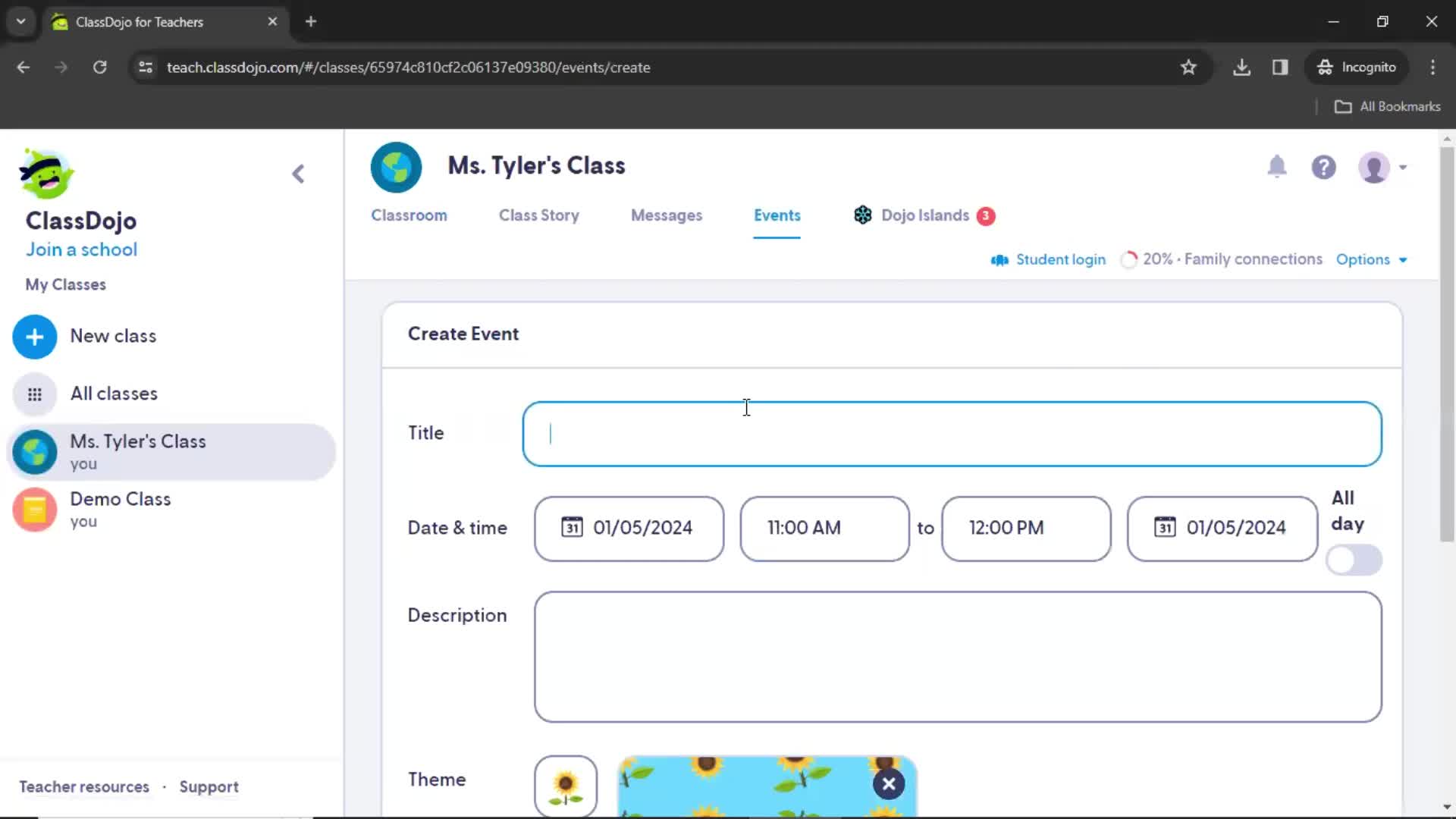Open start date calendar icon

point(572,528)
